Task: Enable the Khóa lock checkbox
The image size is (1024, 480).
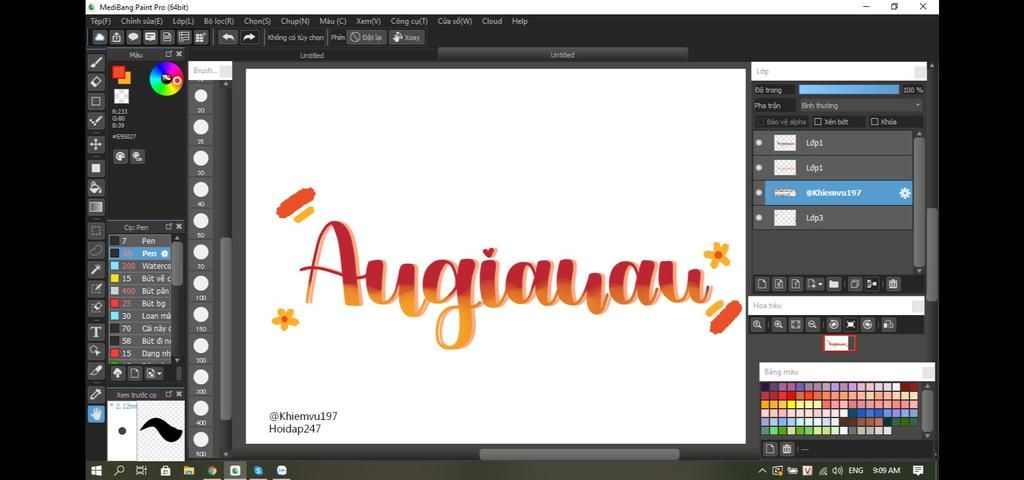Action: tap(874, 122)
